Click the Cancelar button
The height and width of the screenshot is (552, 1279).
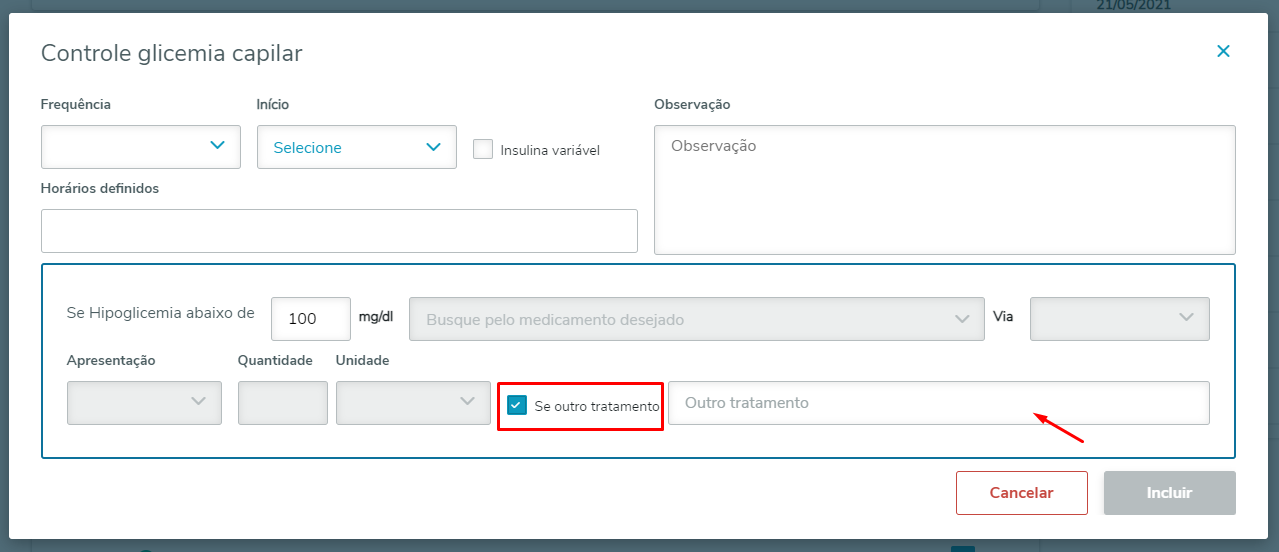1021,493
